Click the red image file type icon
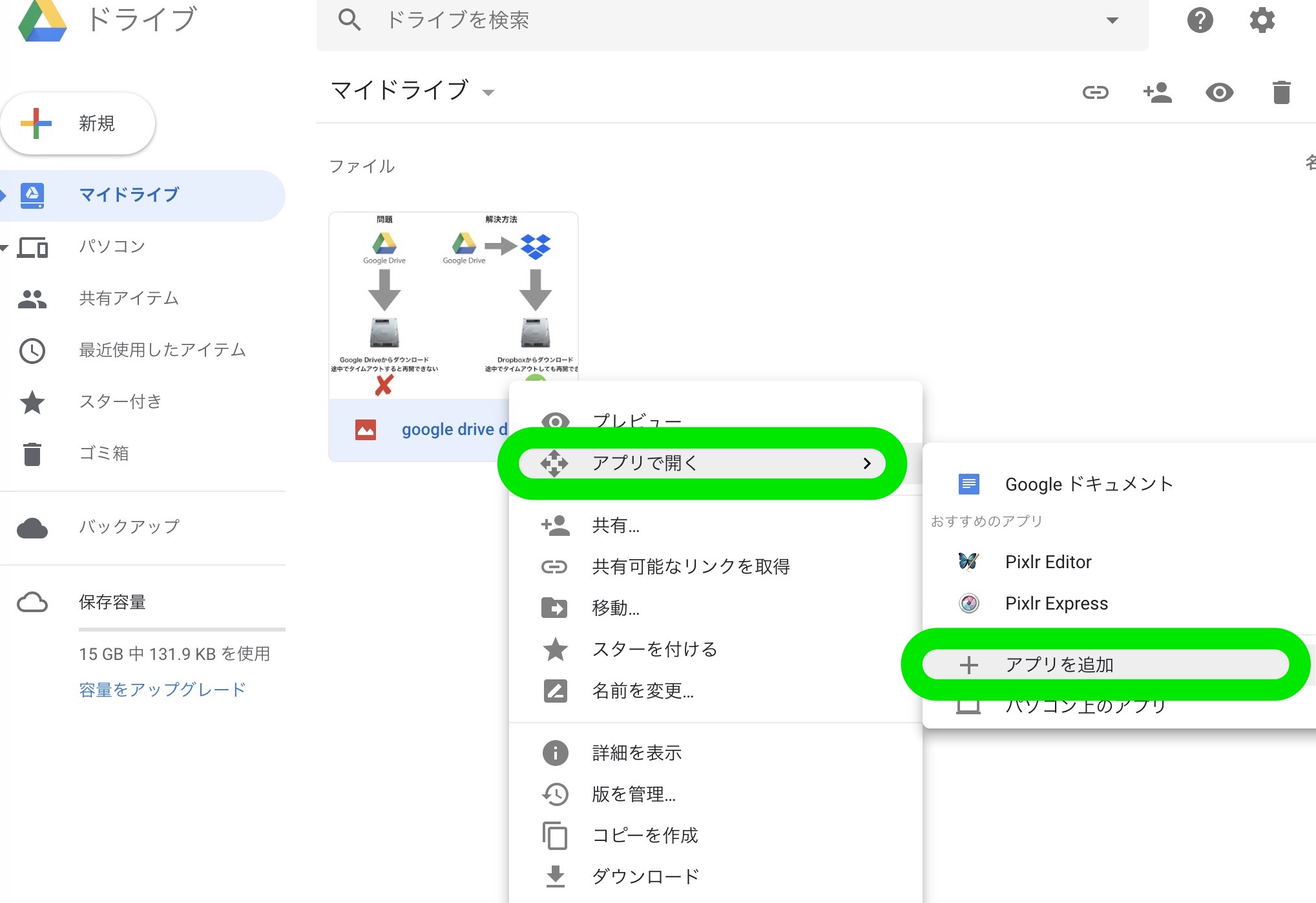Screen dimensions: 1316x903 point(366,430)
